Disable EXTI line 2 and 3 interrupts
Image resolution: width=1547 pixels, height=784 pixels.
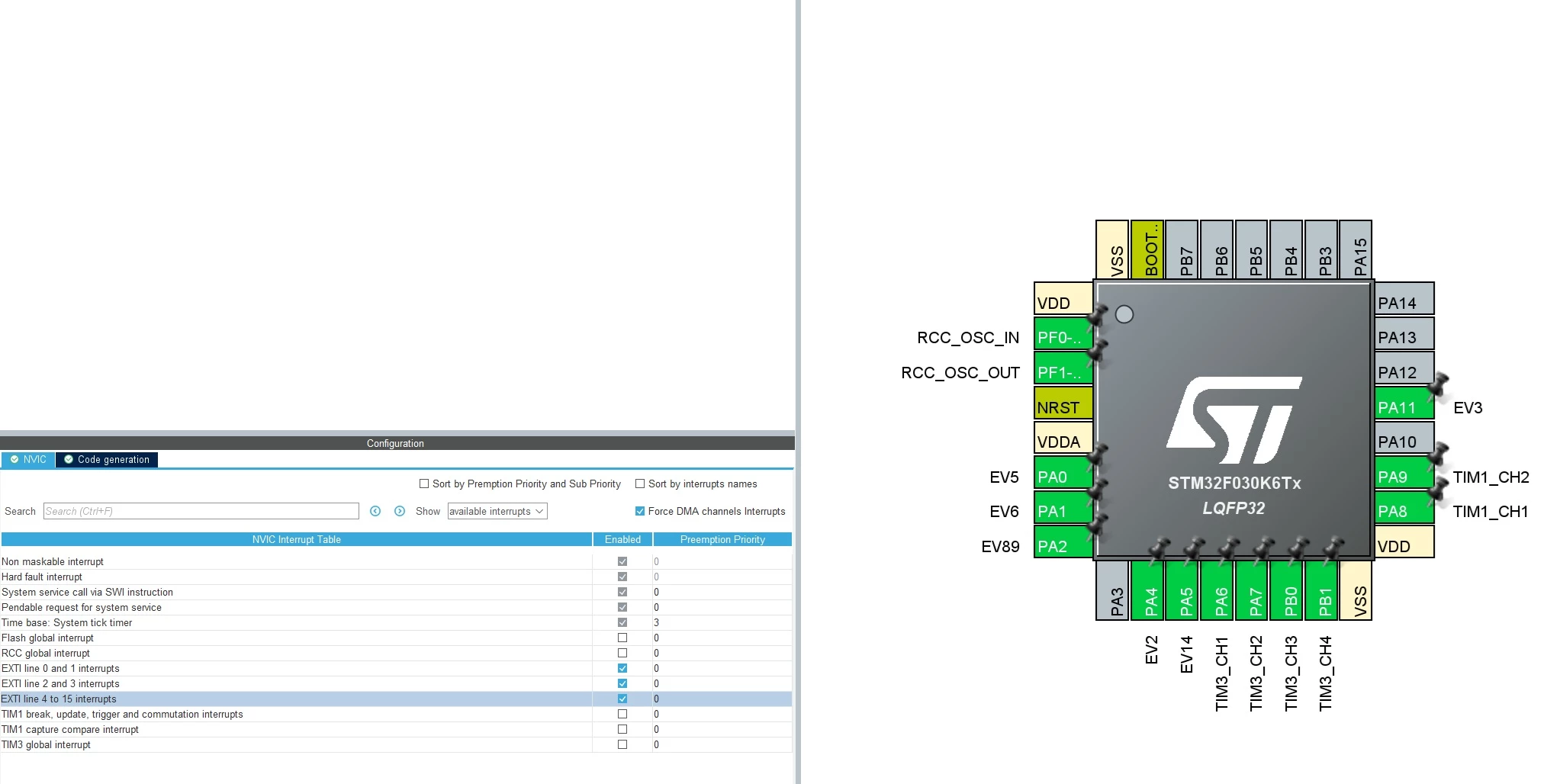(622, 683)
